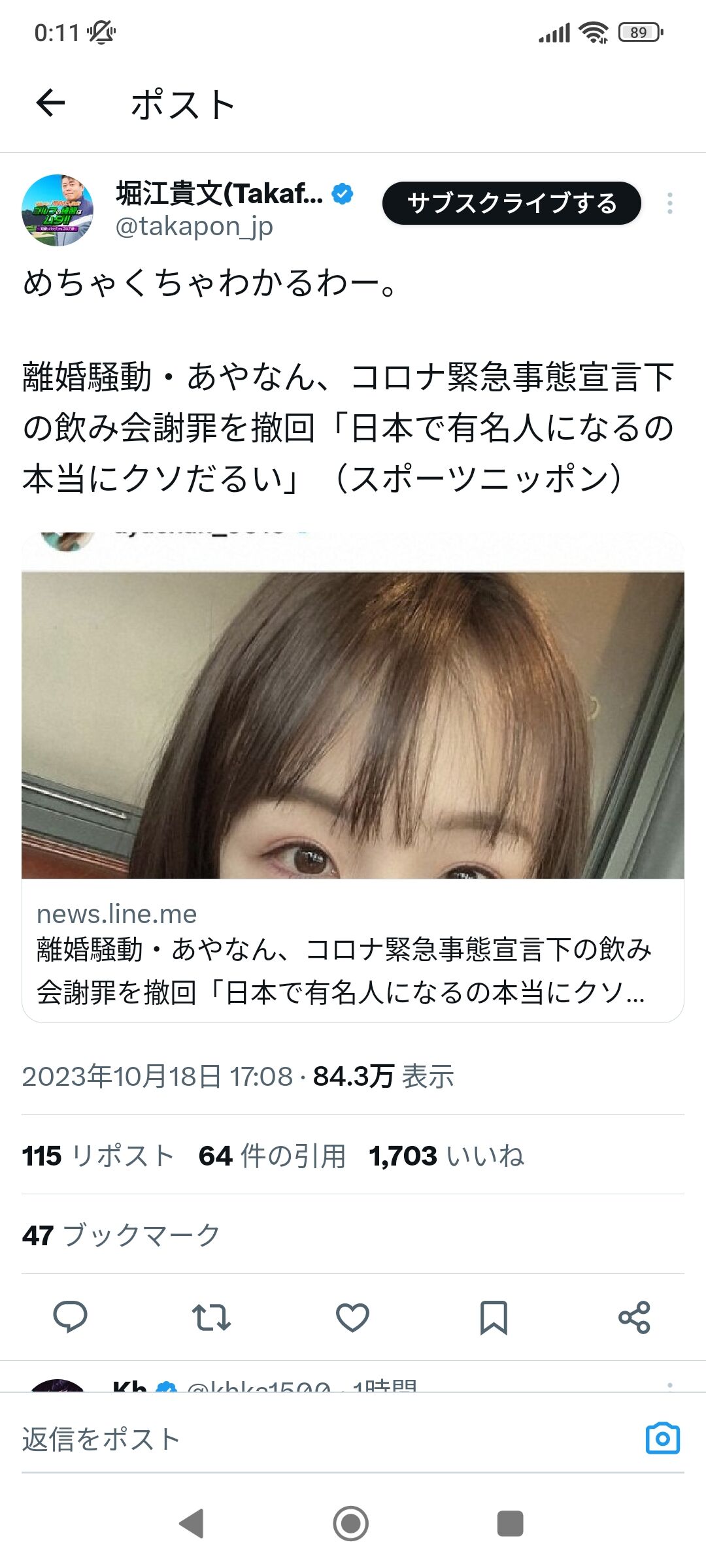View the 64 件の引用 quotes

point(272,1155)
